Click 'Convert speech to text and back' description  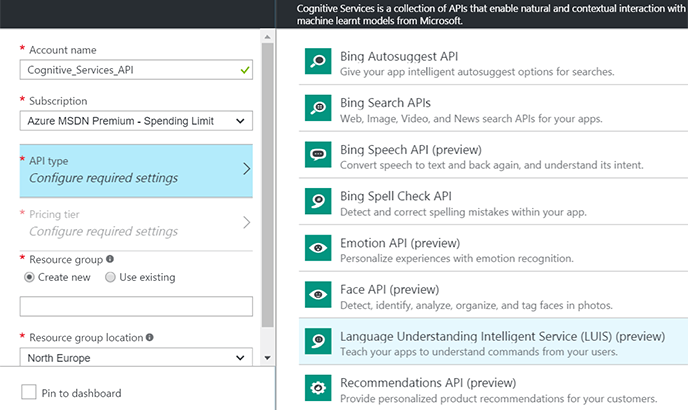tap(491, 165)
